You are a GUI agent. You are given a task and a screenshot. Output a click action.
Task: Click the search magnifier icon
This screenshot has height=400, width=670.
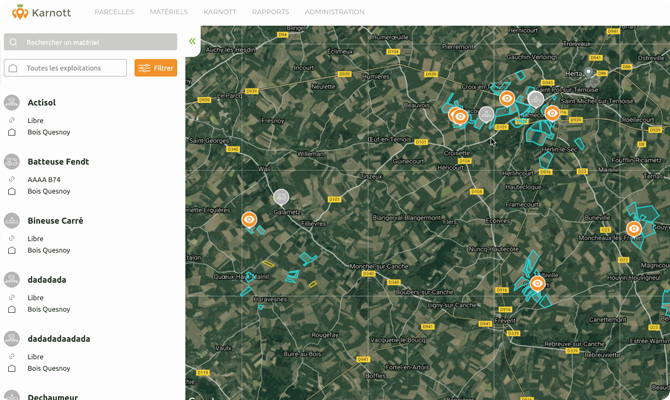(x=13, y=42)
